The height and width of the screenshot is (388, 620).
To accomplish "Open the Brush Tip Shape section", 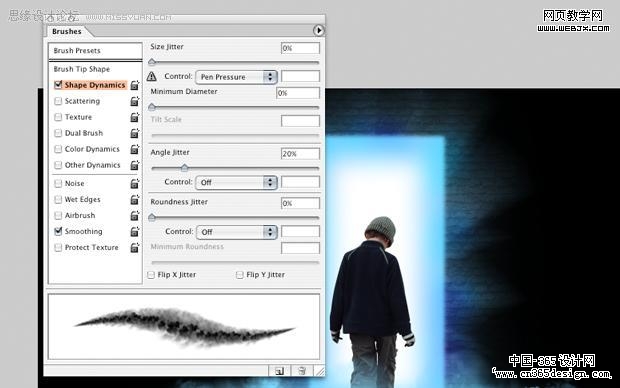I will (82, 69).
